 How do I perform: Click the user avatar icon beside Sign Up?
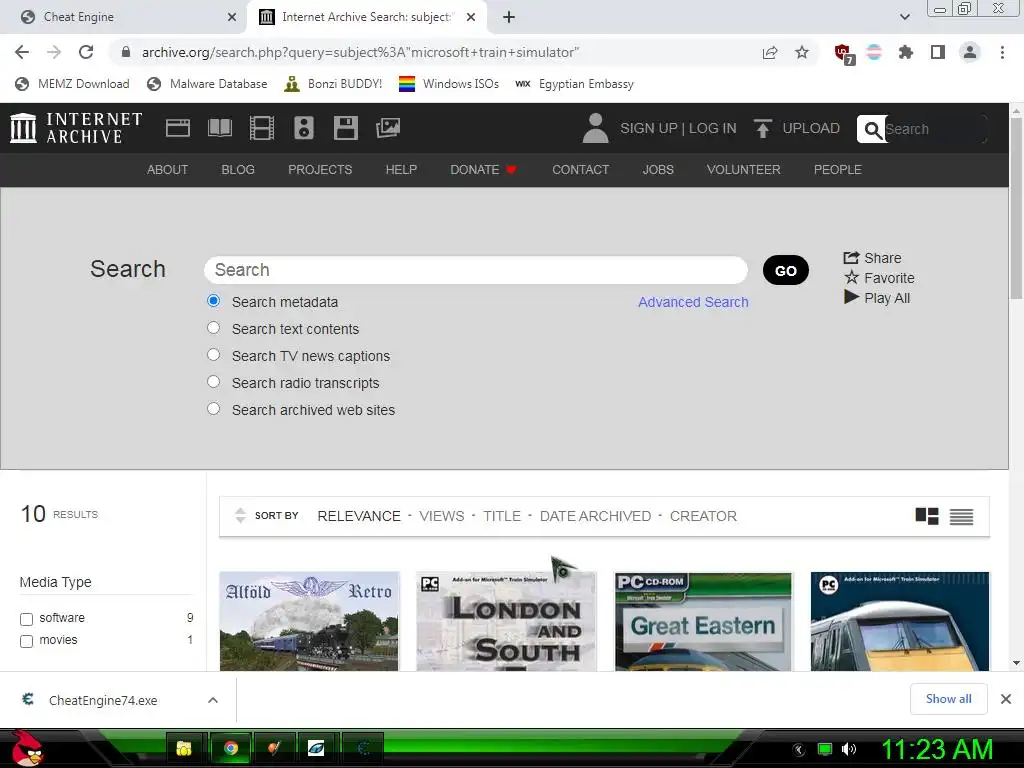coord(595,128)
